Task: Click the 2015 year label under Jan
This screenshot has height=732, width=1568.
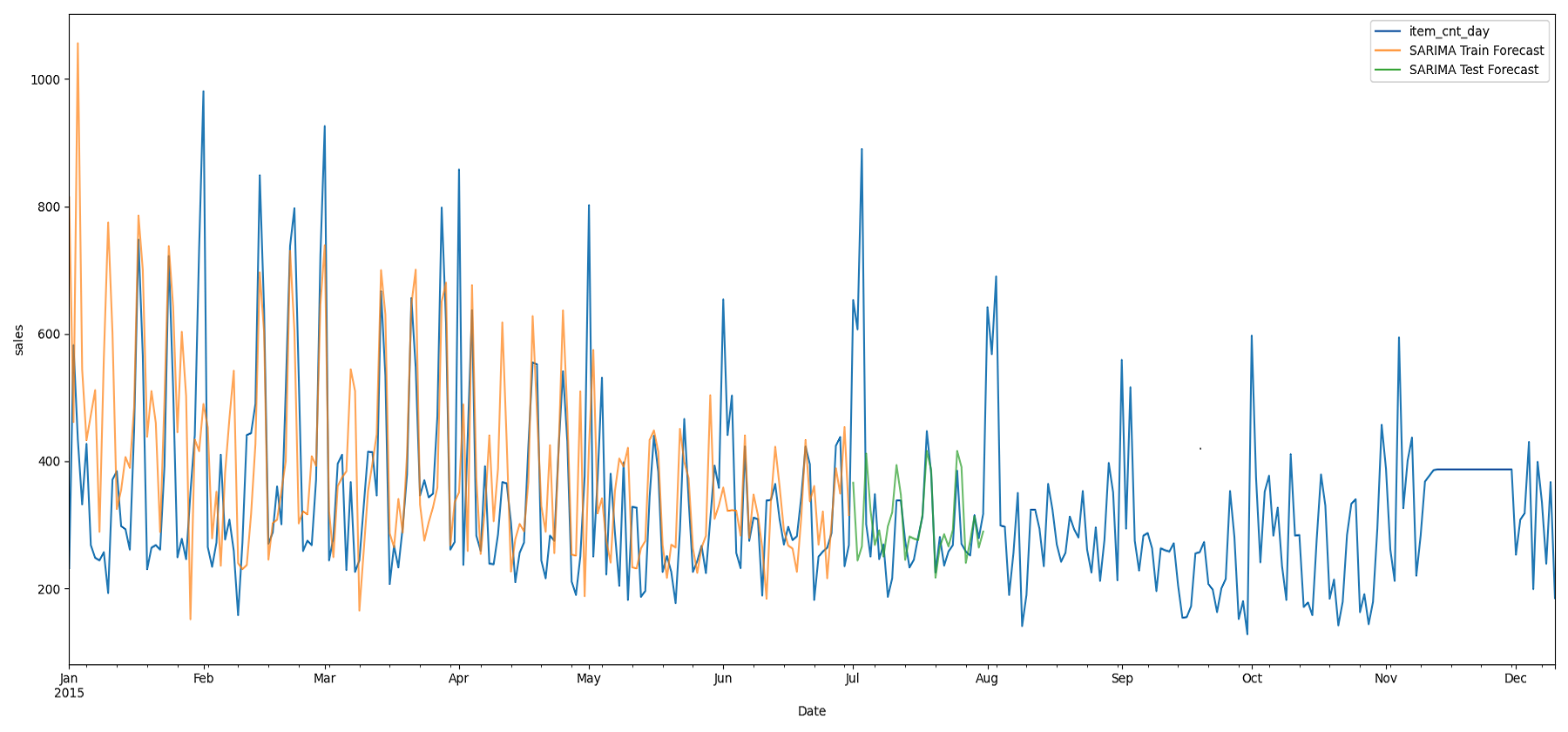Action: click(69, 694)
